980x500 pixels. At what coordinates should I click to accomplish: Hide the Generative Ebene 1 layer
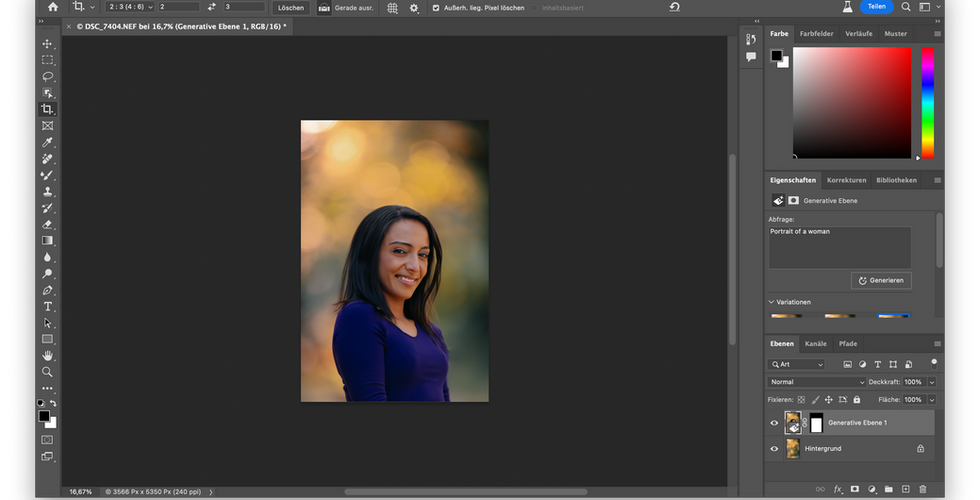click(x=774, y=423)
